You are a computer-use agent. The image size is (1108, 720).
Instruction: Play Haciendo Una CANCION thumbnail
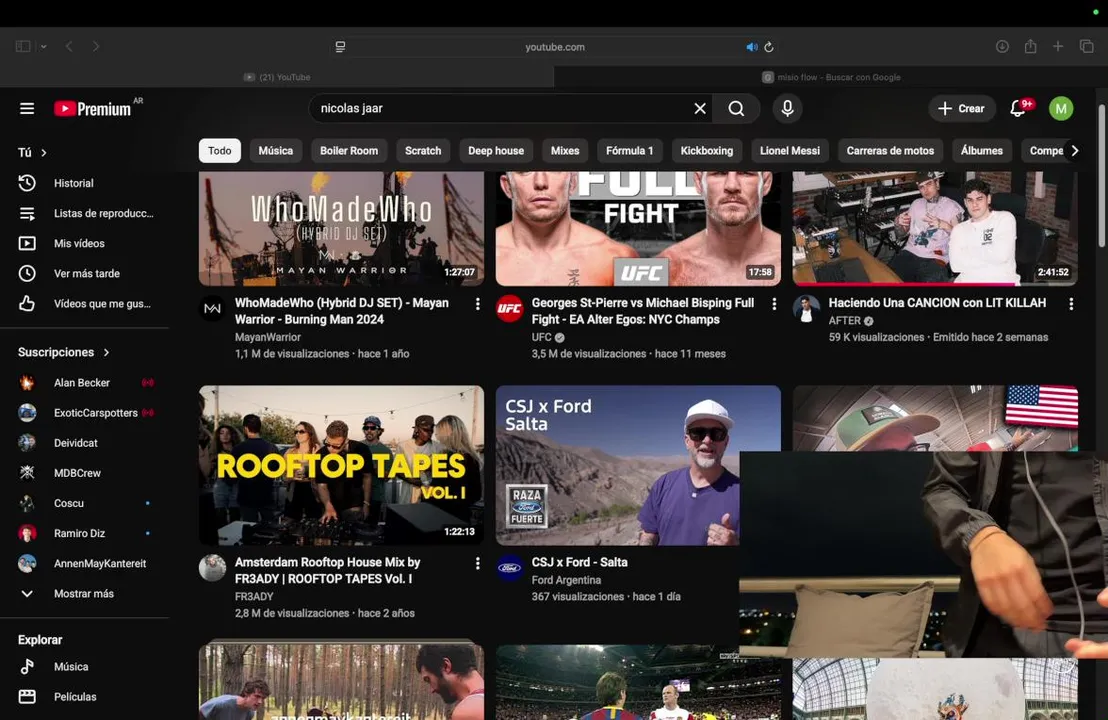tap(935, 228)
